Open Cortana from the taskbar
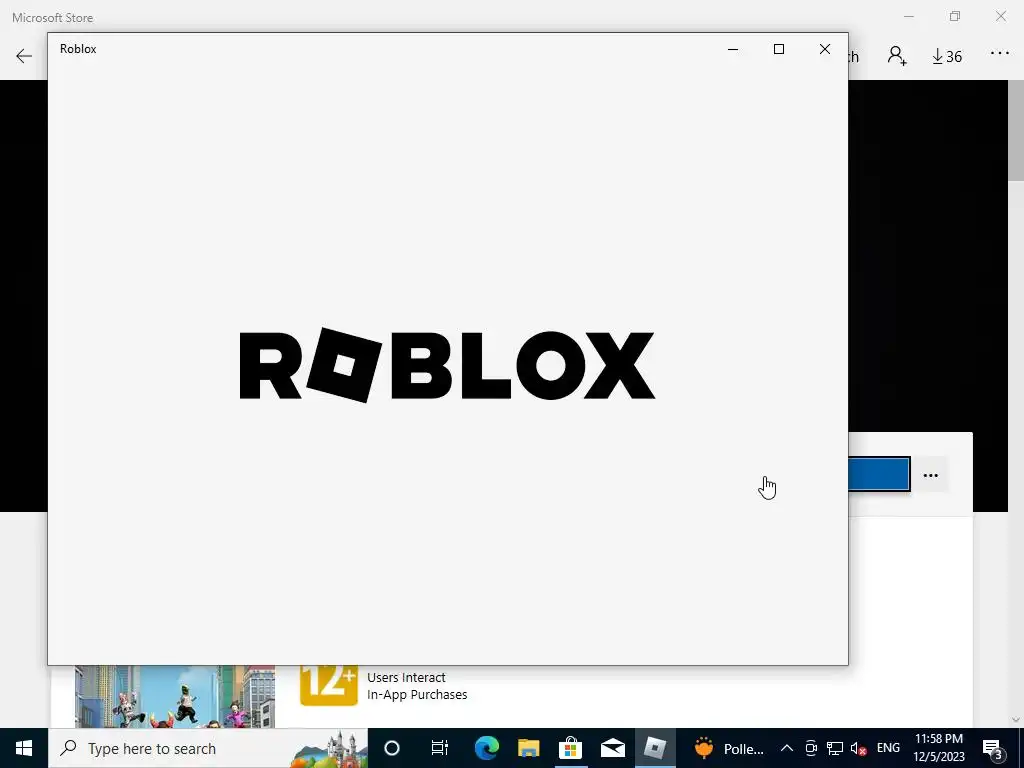Image resolution: width=1024 pixels, height=768 pixels. tap(392, 748)
